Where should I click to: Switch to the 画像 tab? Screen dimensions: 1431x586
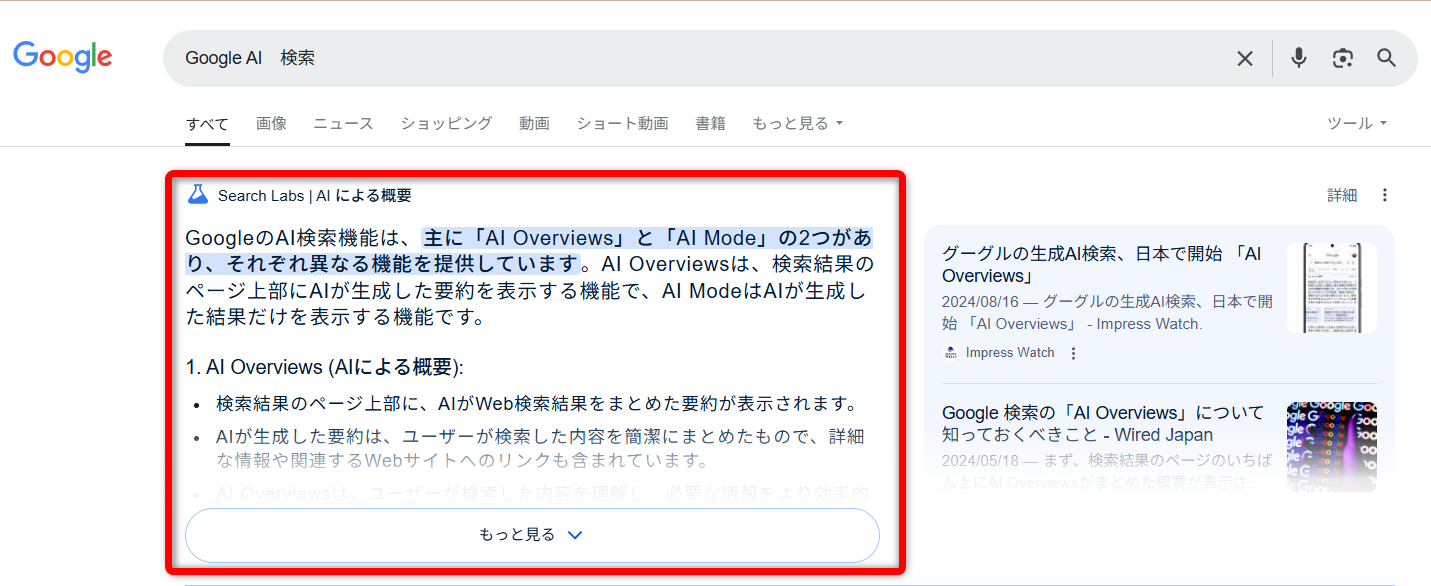pyautogui.click(x=271, y=123)
